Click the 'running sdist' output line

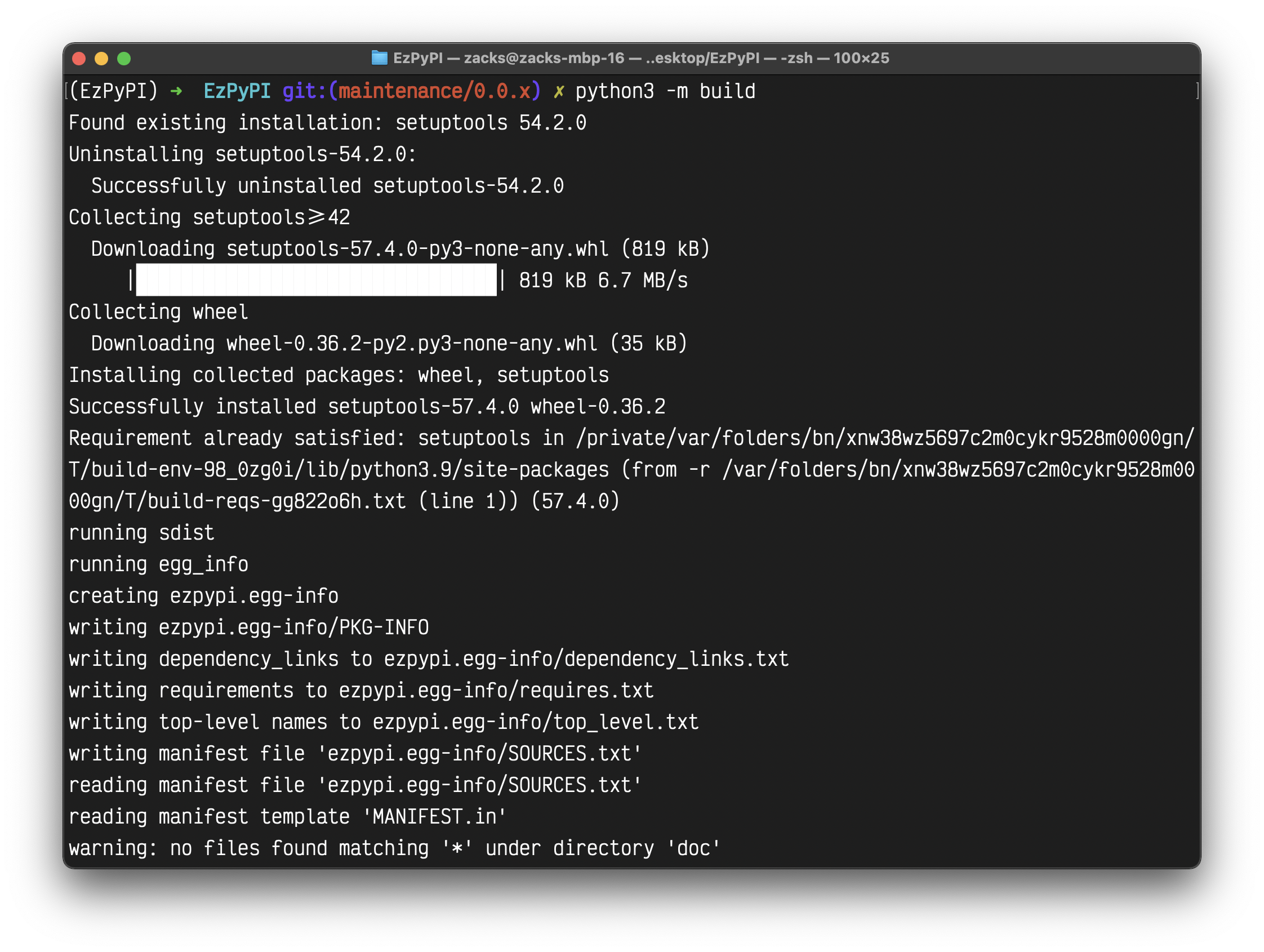(x=141, y=532)
